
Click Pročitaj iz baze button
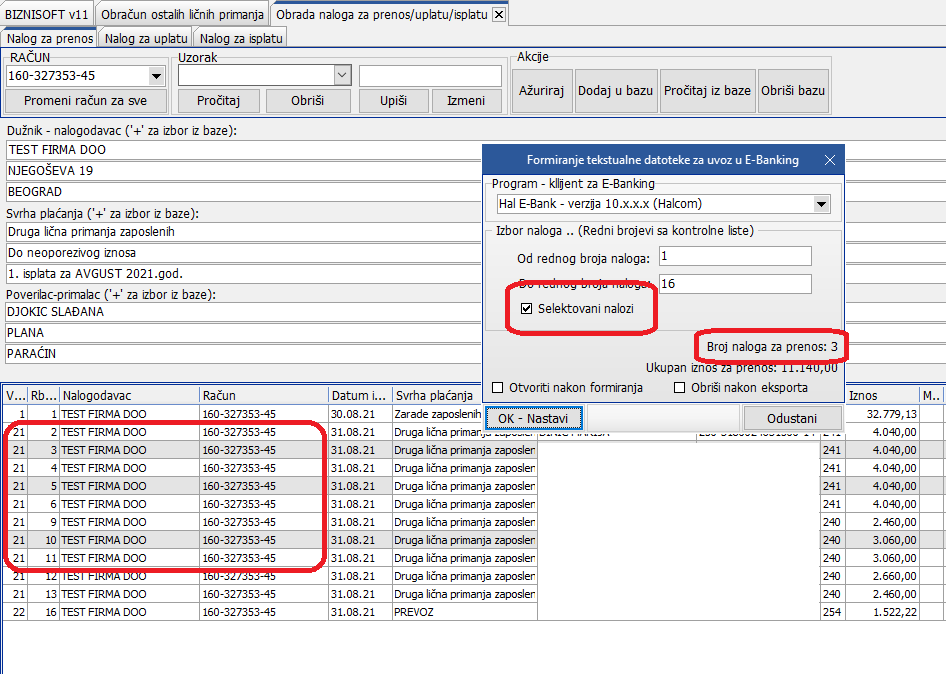point(706,91)
